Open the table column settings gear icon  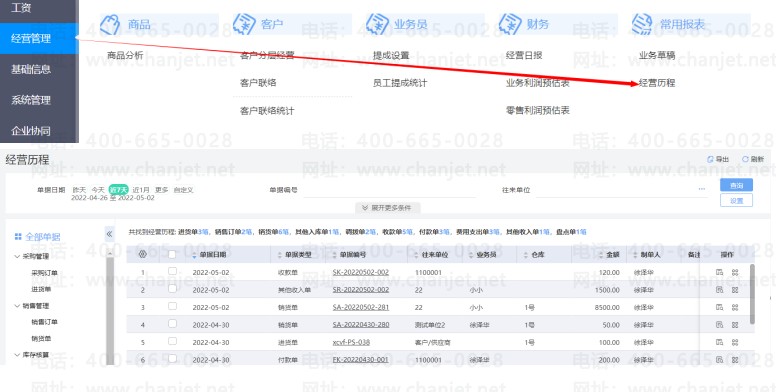(x=143, y=254)
